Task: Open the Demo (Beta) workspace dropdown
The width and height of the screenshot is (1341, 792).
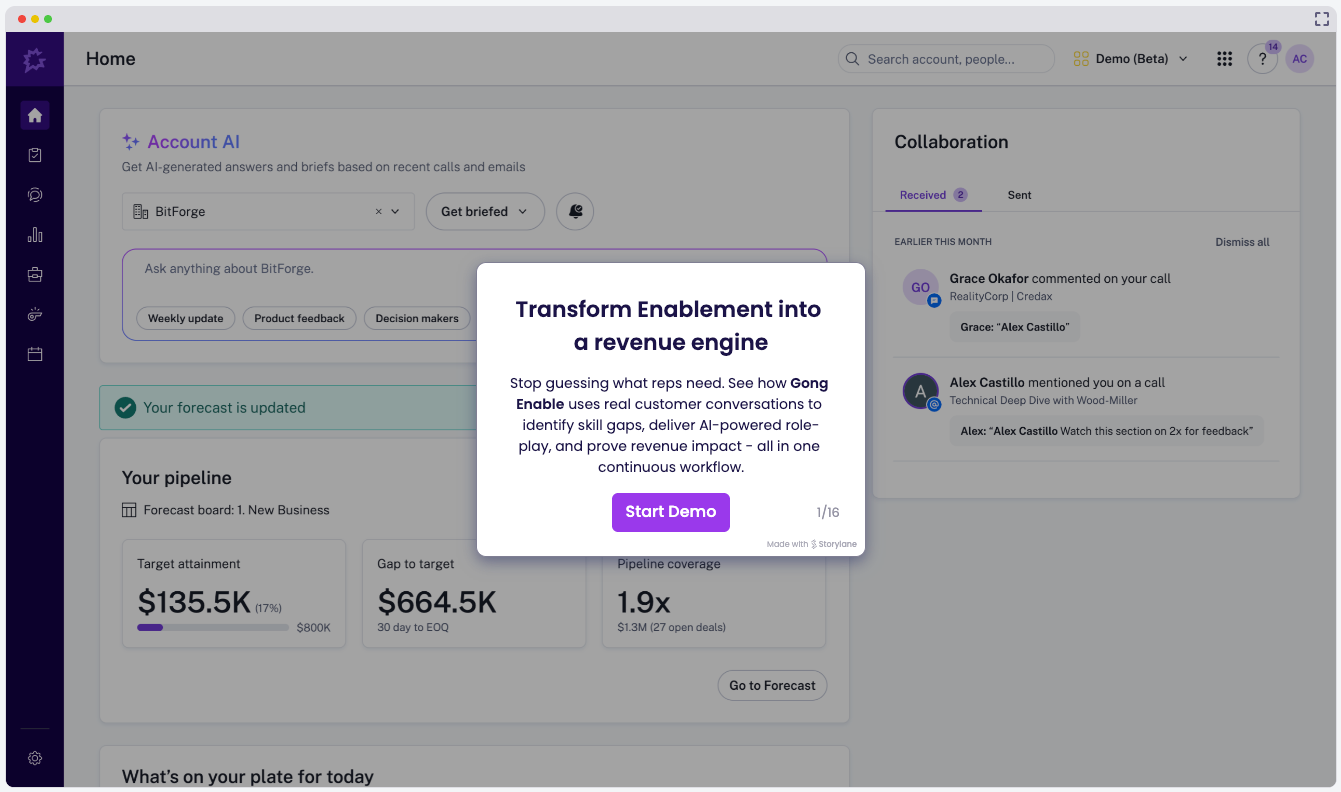Action: point(1130,59)
